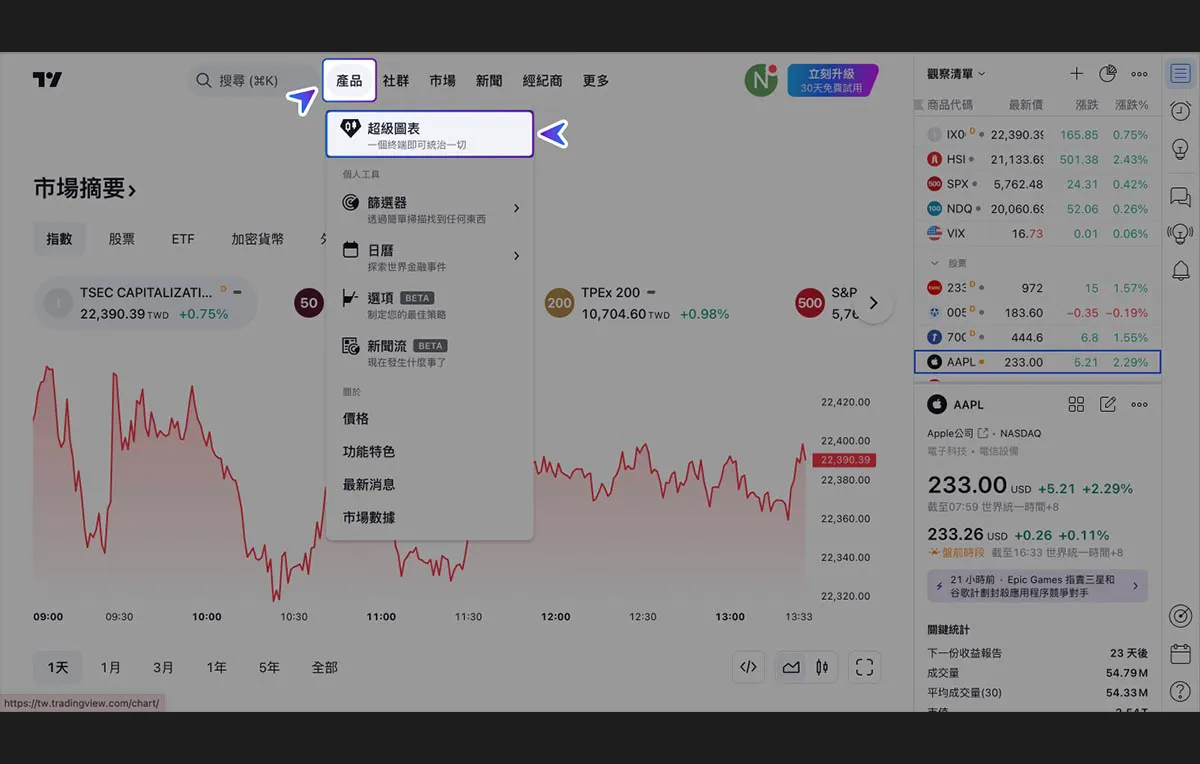
Task: Expand the chart to fullscreen
Action: pos(864,667)
